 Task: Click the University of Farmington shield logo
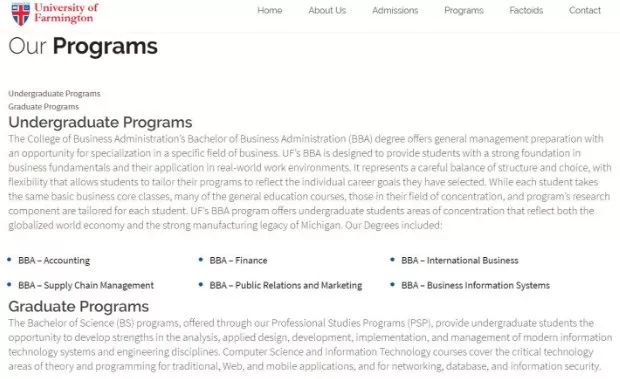21,13
